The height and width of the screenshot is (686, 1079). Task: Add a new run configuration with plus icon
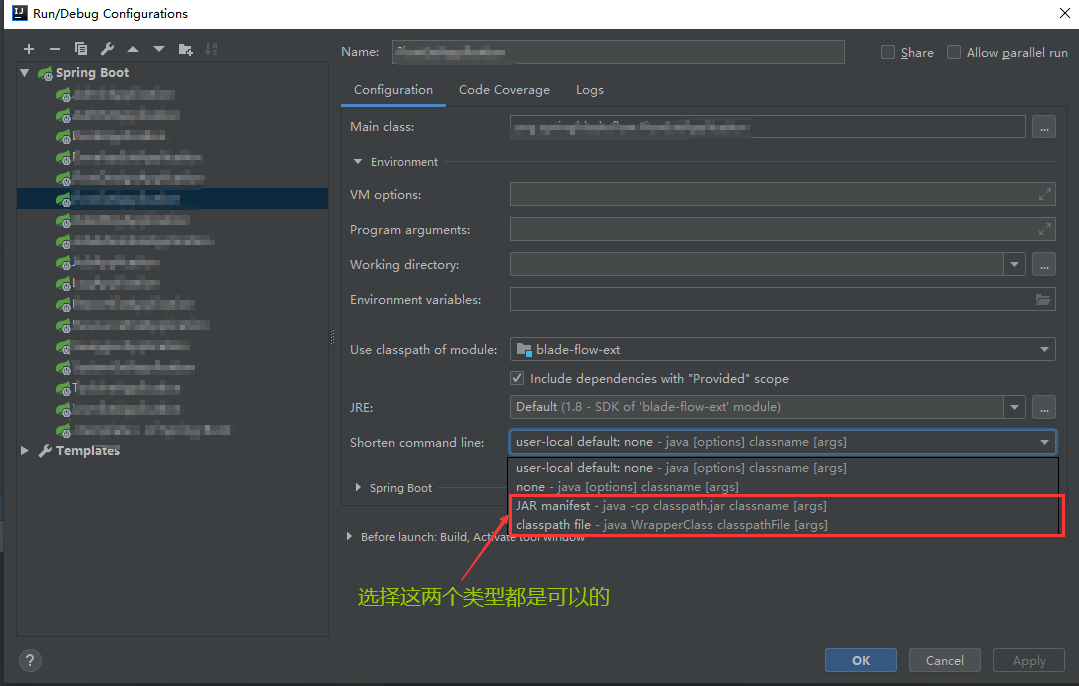28,48
